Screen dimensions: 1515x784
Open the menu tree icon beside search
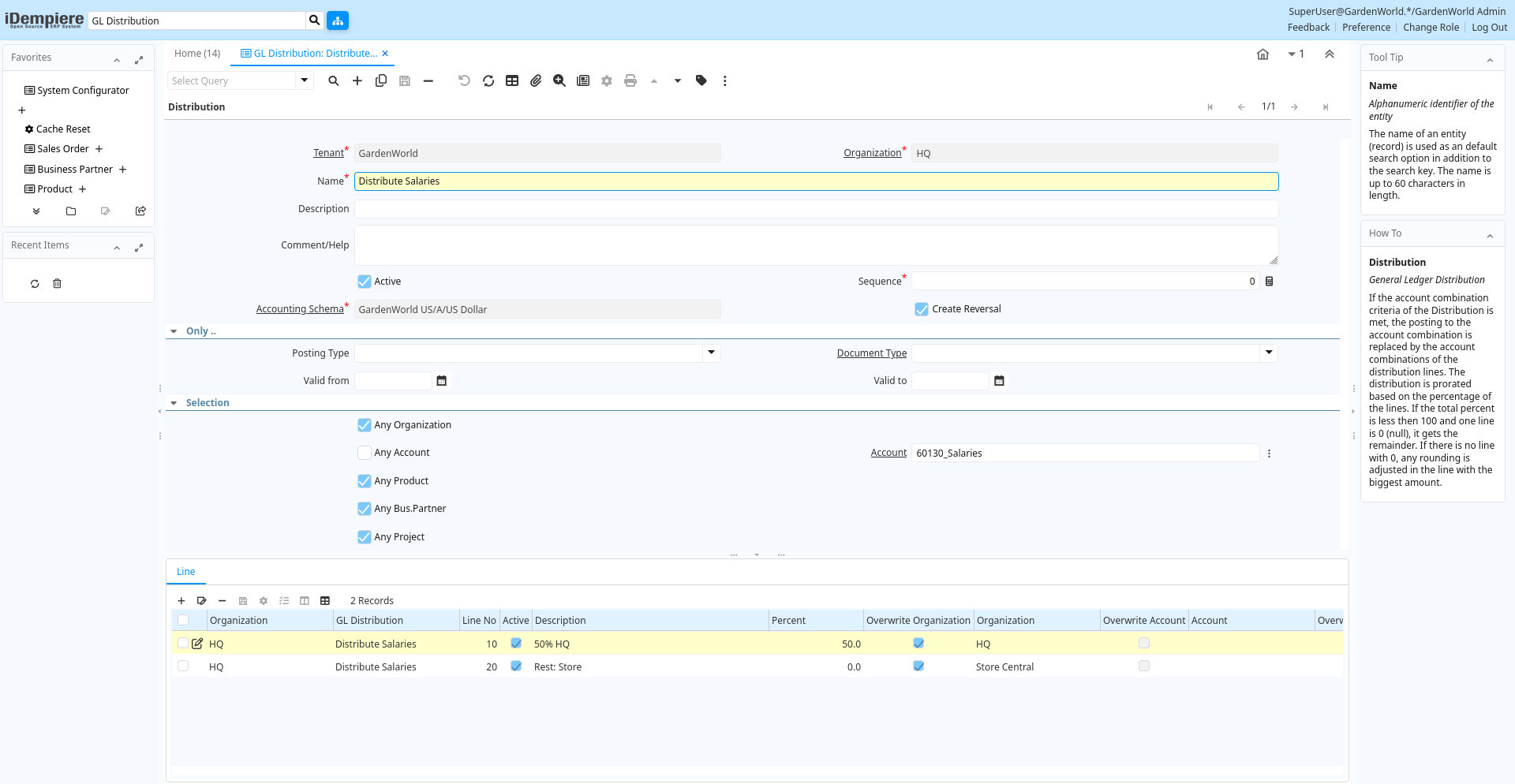[338, 21]
